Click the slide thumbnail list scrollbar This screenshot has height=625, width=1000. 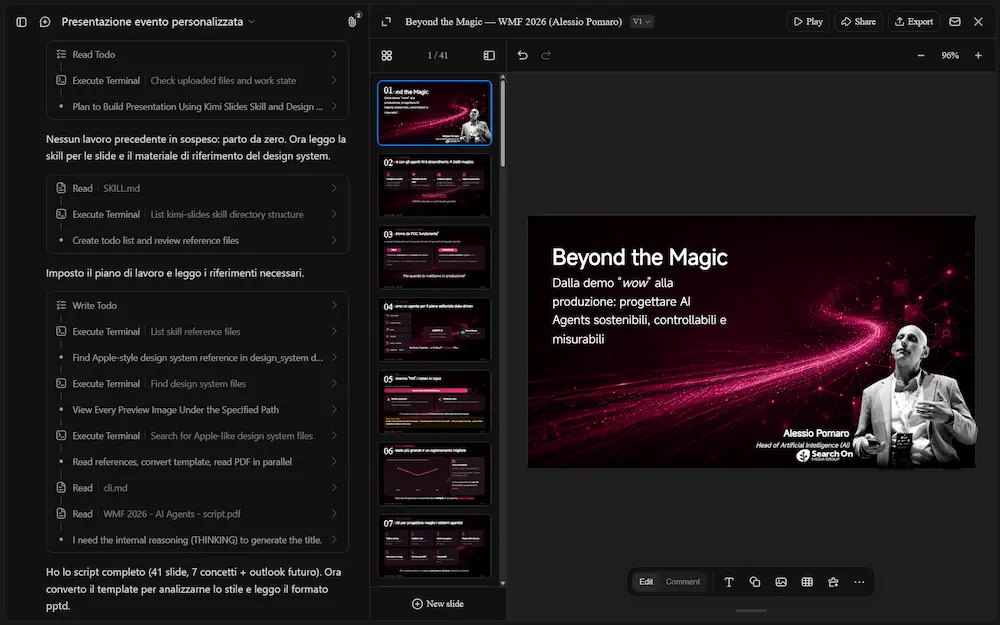(503, 123)
